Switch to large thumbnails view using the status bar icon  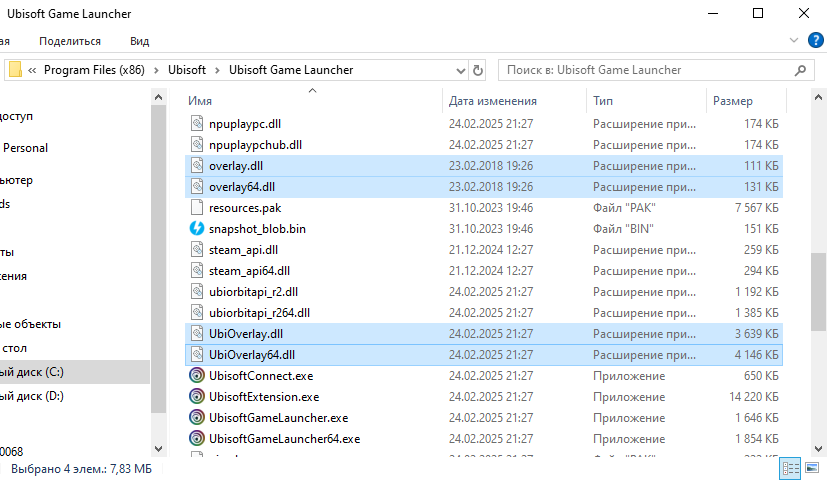point(812,468)
